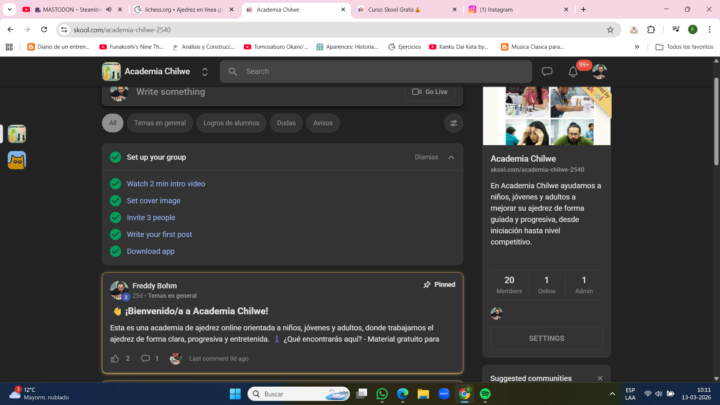Mute the MASTODON tab audio icon
This screenshot has width=720, height=405.
click(109, 9)
